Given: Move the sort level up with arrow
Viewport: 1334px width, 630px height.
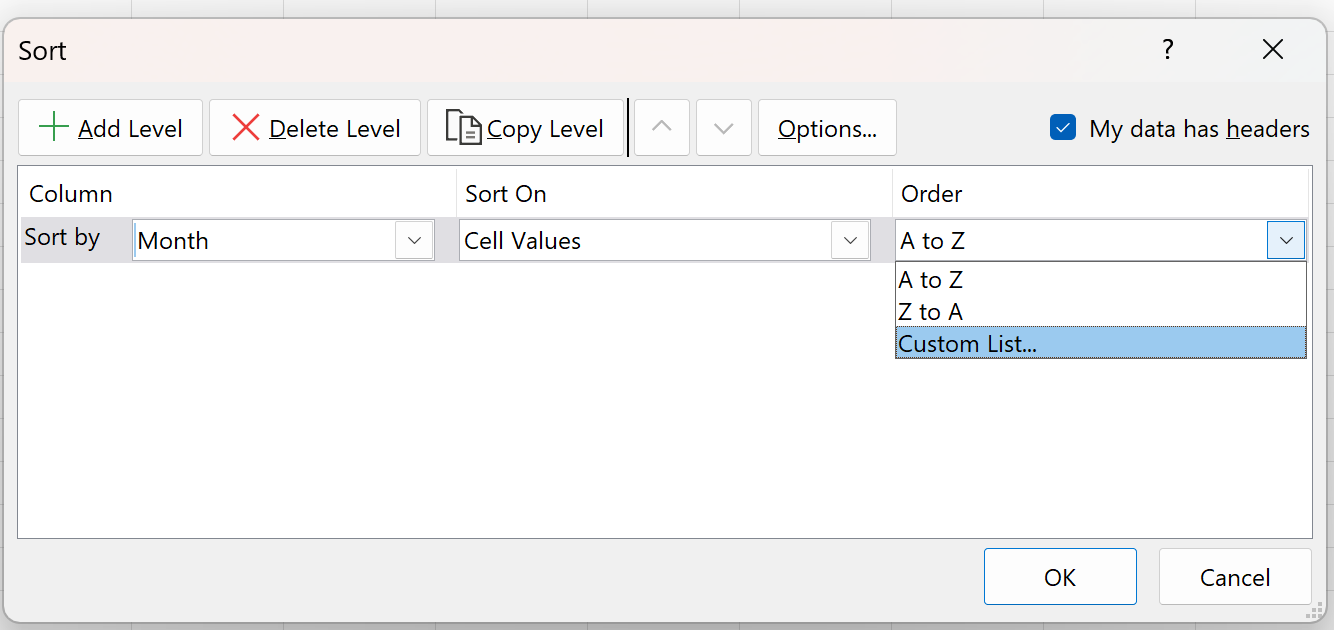Looking at the screenshot, I should pyautogui.click(x=662, y=128).
